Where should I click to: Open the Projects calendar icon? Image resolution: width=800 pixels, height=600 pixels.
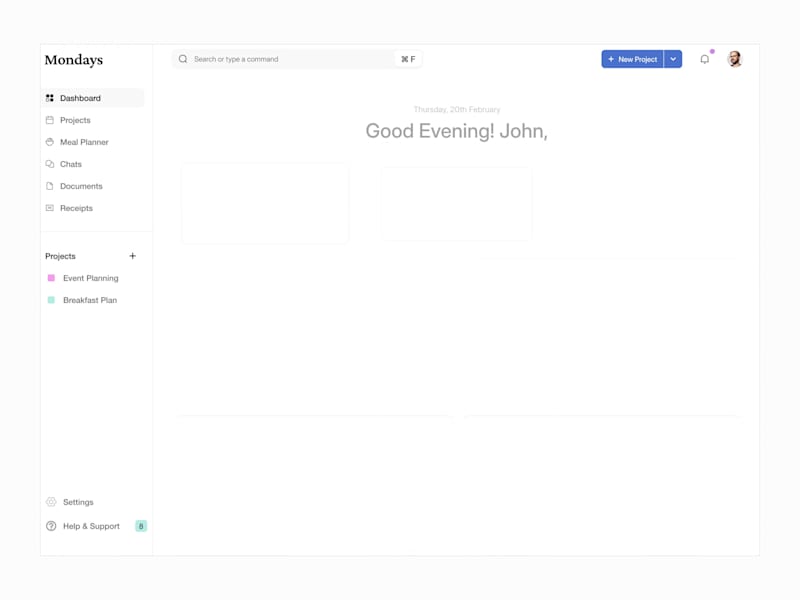pos(50,120)
